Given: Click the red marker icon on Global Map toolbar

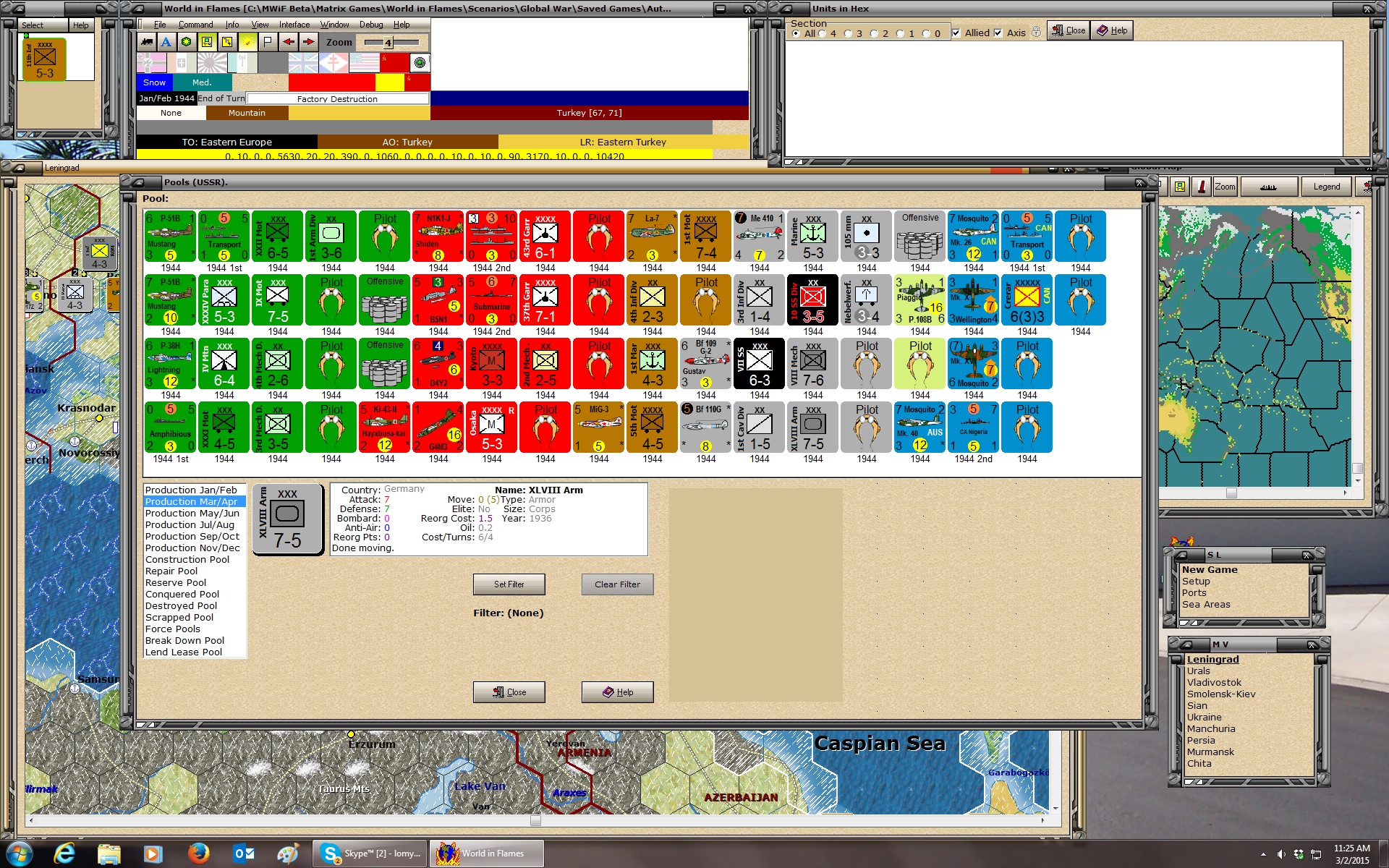Looking at the screenshot, I should click(1202, 187).
